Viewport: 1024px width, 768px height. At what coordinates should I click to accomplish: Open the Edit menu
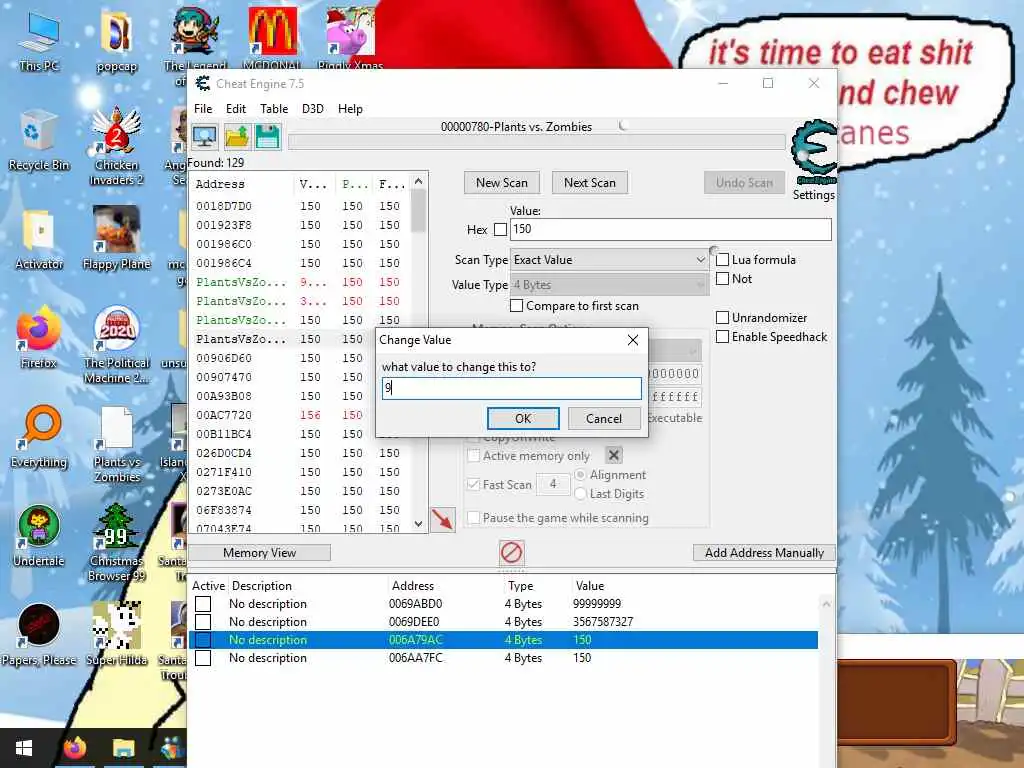(236, 108)
